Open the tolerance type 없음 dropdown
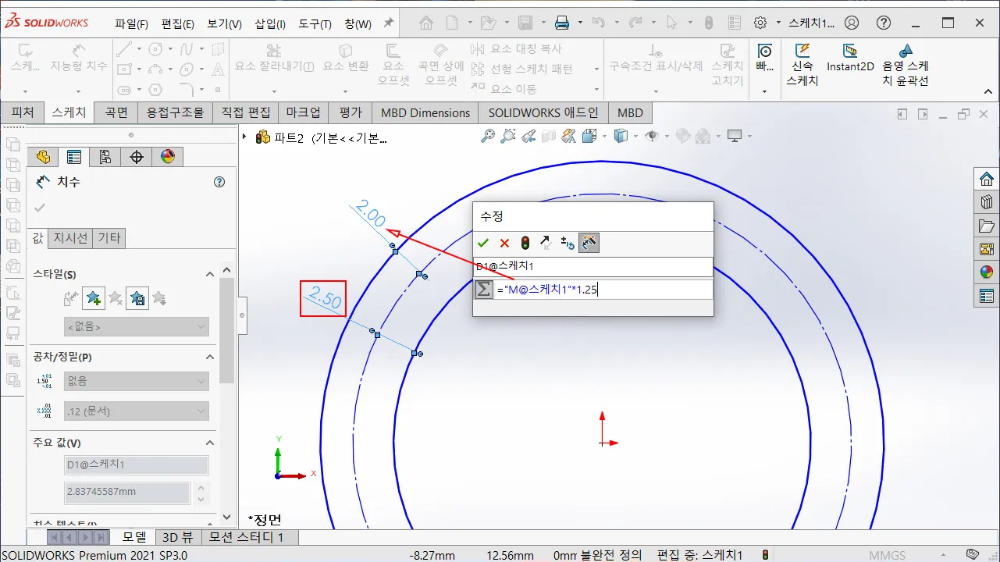Image resolution: width=1000 pixels, height=562 pixels. tap(136, 381)
